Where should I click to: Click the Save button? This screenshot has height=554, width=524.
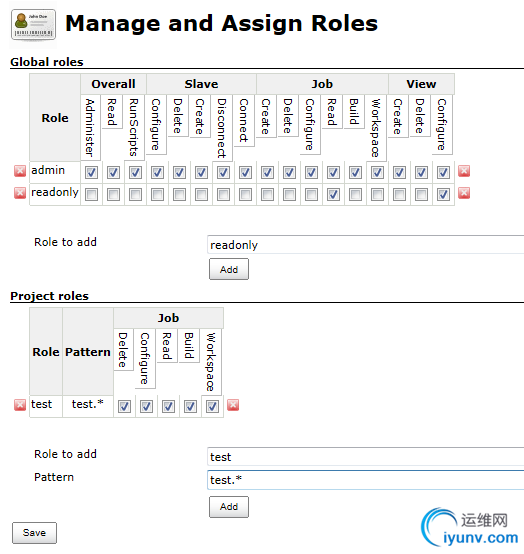click(x=34, y=533)
